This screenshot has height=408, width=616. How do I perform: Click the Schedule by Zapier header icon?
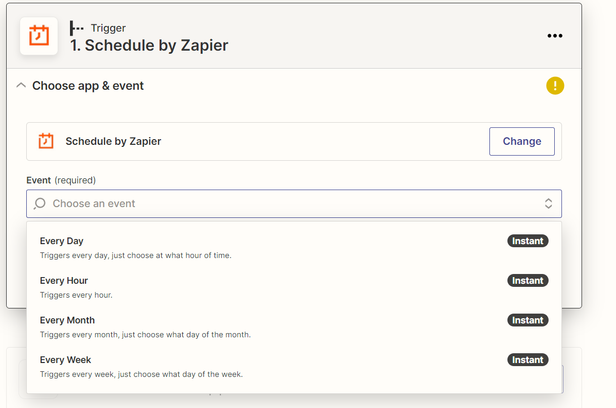click(38, 36)
